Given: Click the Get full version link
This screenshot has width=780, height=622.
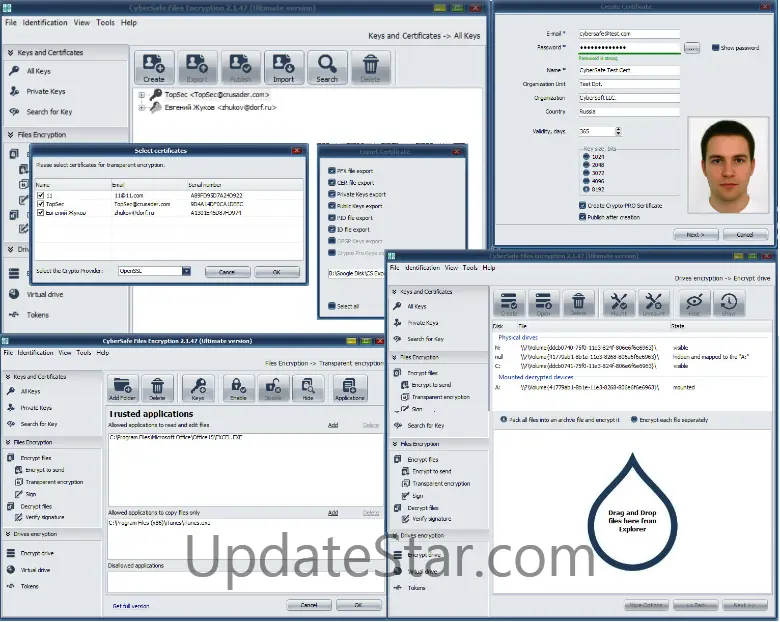Looking at the screenshot, I should [131, 606].
